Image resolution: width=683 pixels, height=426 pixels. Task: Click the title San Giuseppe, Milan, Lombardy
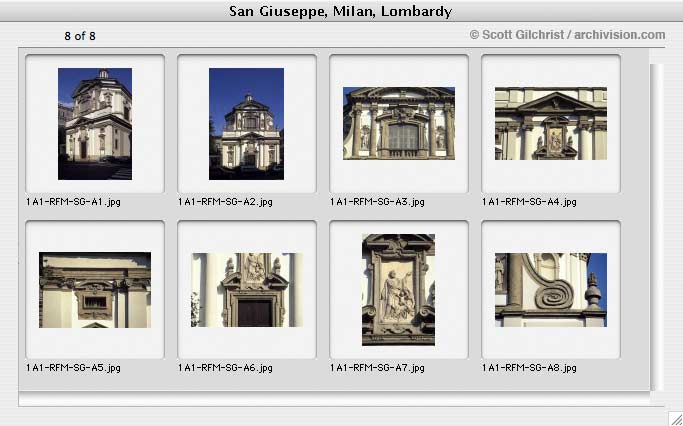[341, 11]
